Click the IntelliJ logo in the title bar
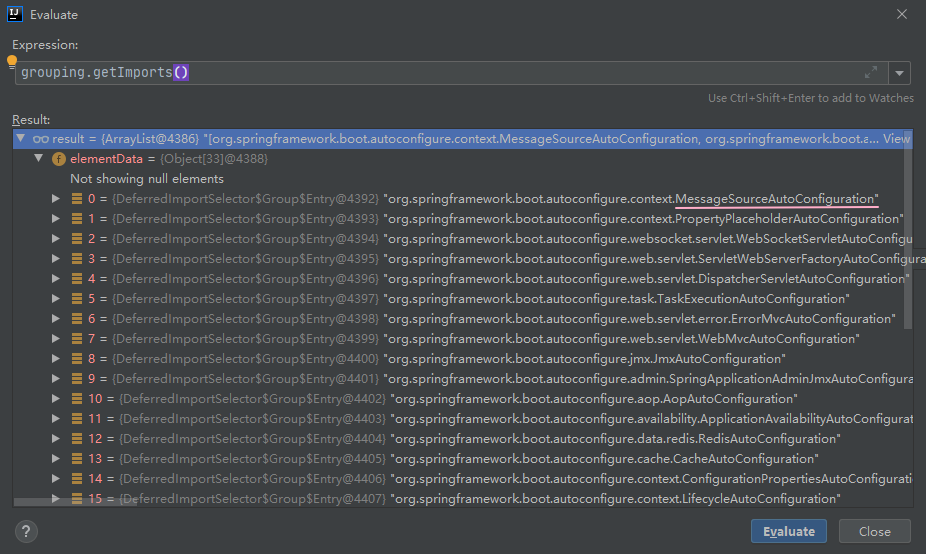926x554 pixels. point(15,14)
